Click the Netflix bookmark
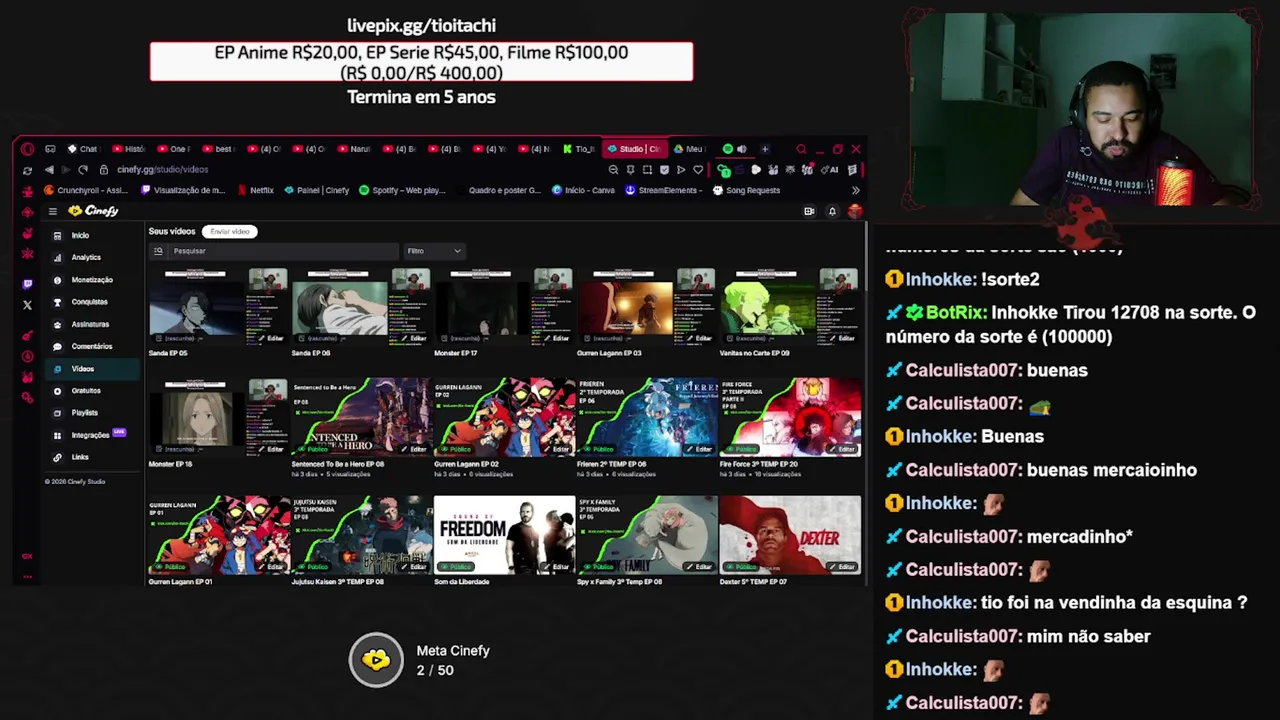Viewport: 1280px width, 720px height. pos(255,190)
